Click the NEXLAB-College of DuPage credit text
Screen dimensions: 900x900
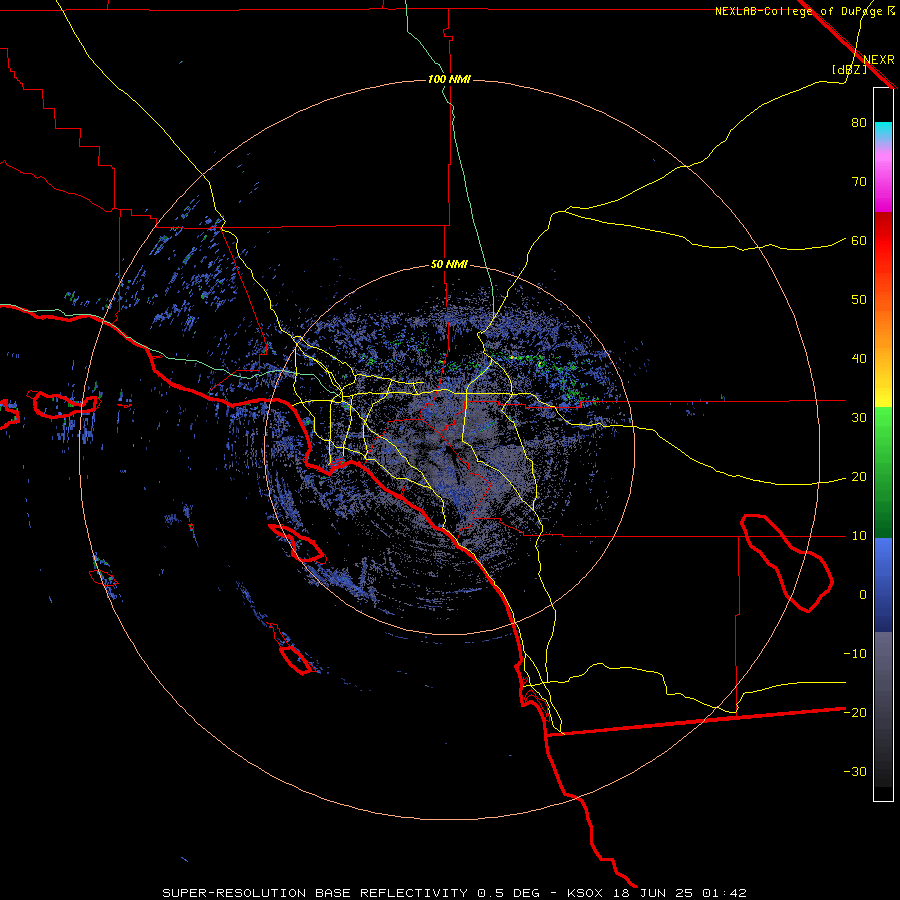point(798,11)
